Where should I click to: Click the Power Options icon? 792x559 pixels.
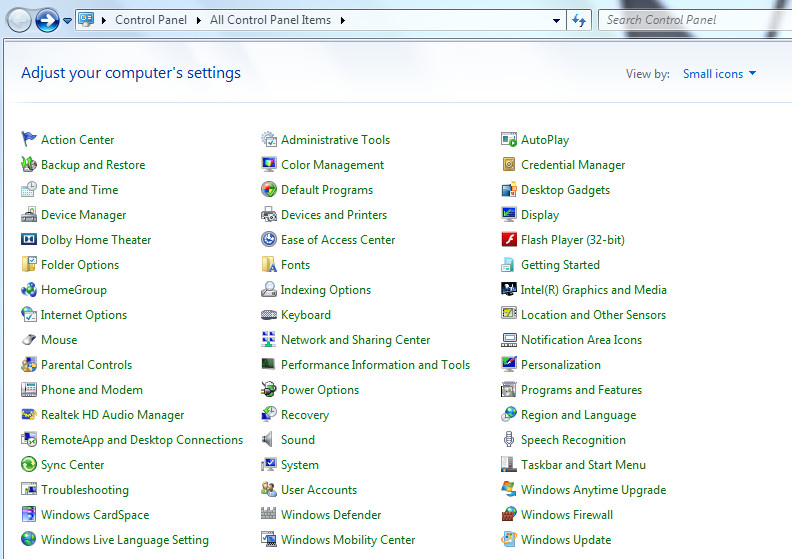tap(269, 389)
